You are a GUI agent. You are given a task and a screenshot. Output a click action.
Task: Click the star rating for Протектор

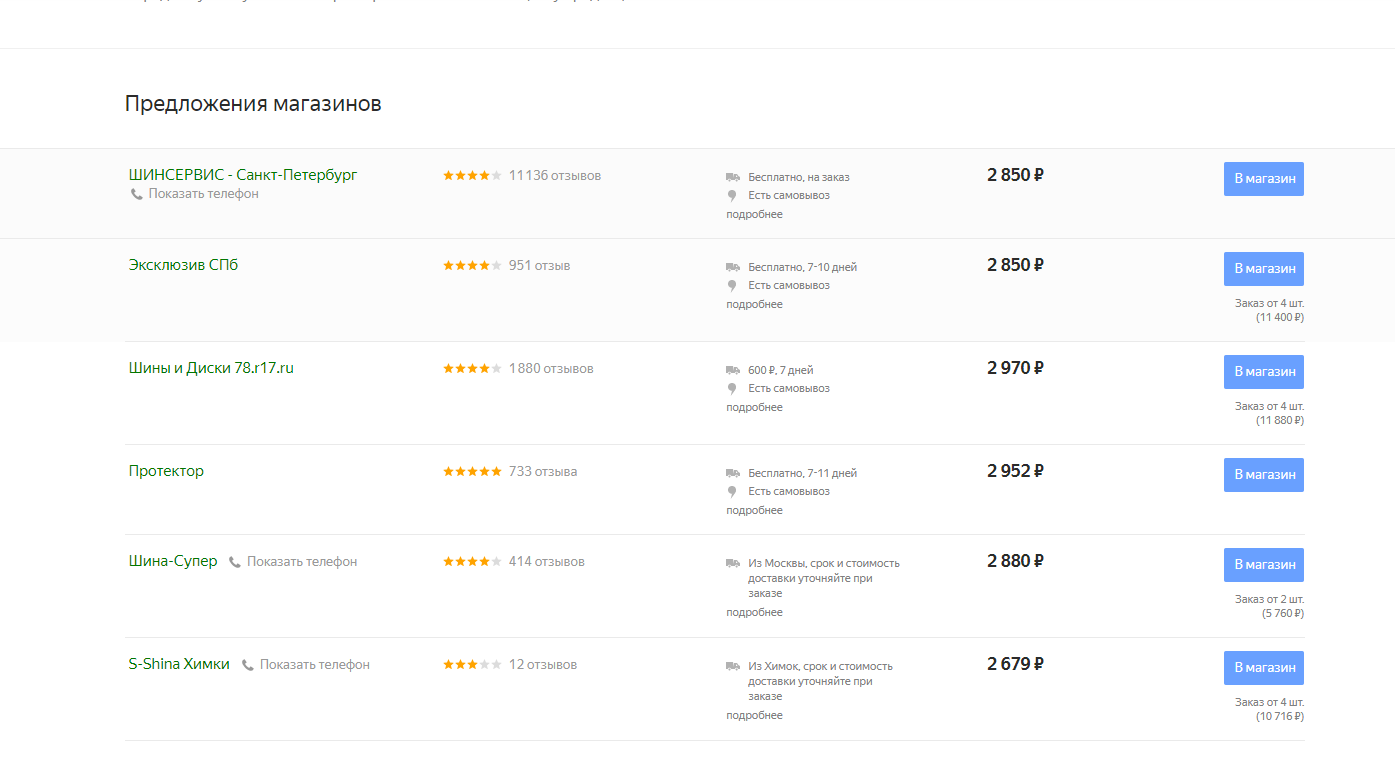pyautogui.click(x=472, y=472)
